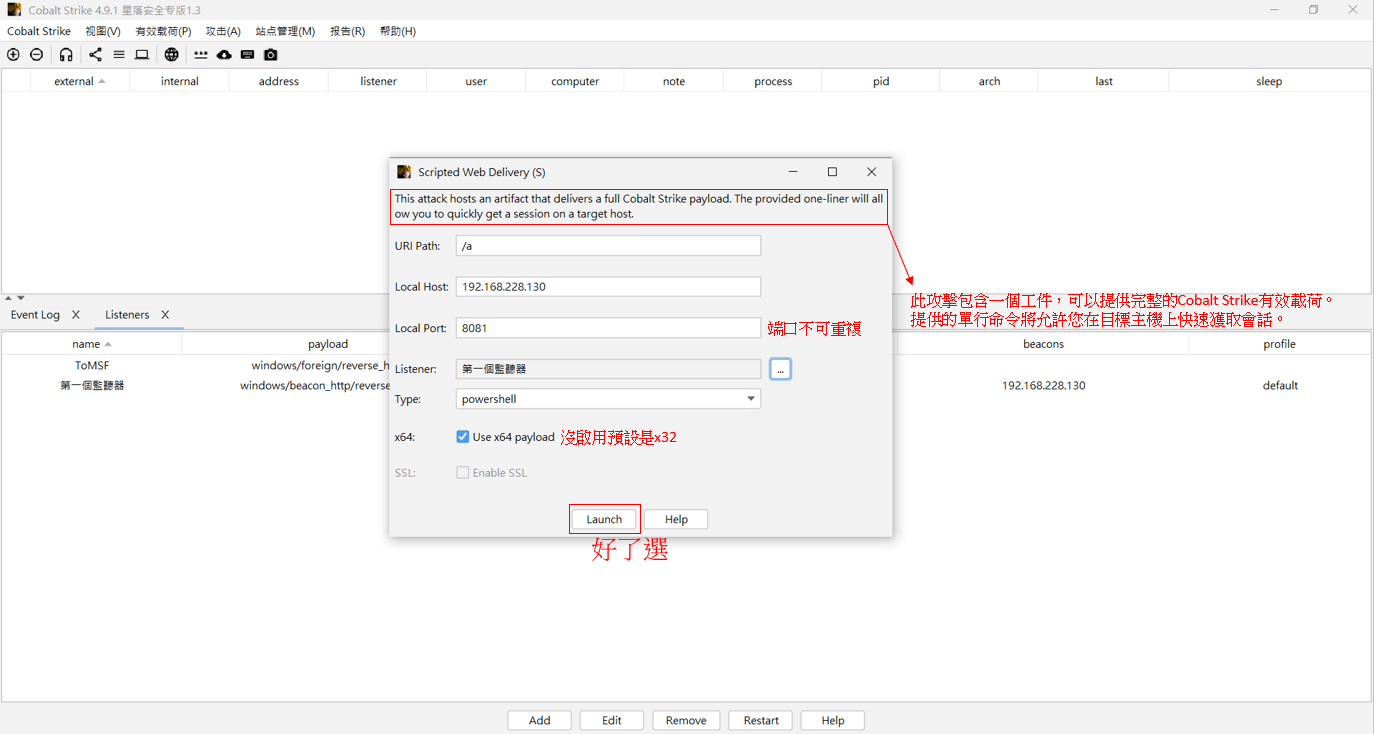
Task: Click the connect (plus circle) toolbar icon
Action: tap(13, 55)
